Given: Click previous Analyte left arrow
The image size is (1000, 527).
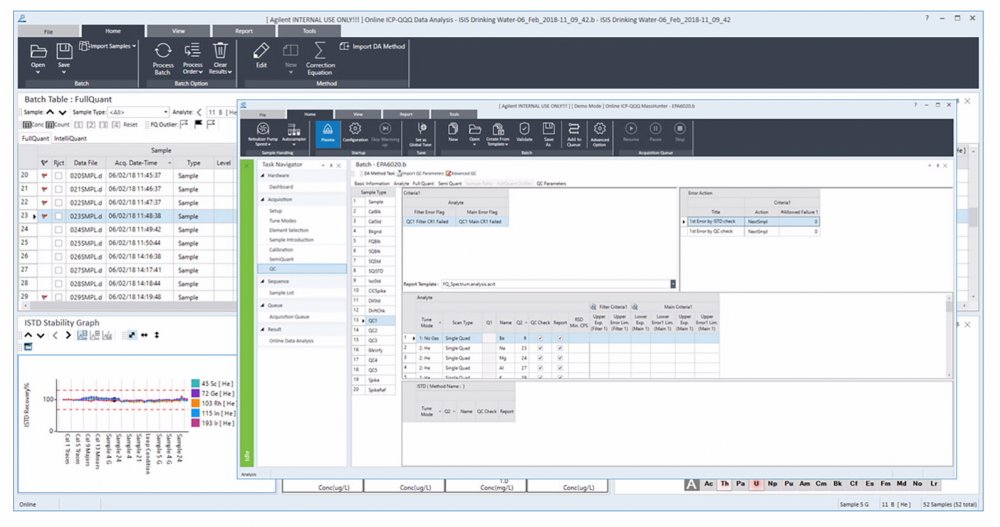Looking at the screenshot, I should (x=199, y=112).
